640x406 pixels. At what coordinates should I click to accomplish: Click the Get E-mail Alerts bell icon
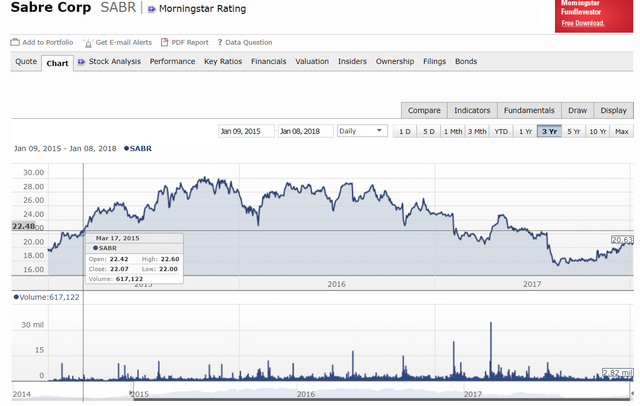(x=88, y=43)
